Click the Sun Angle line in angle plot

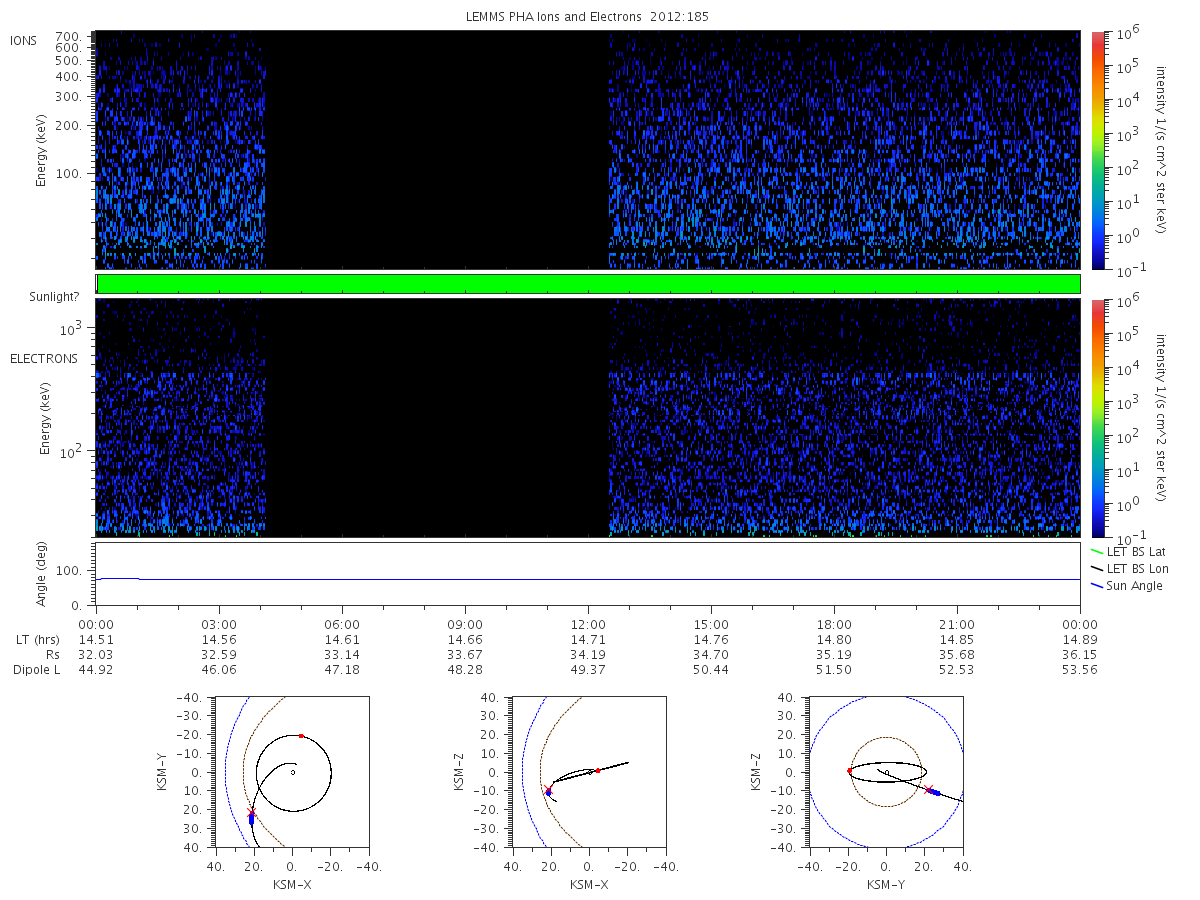[x=588, y=579]
